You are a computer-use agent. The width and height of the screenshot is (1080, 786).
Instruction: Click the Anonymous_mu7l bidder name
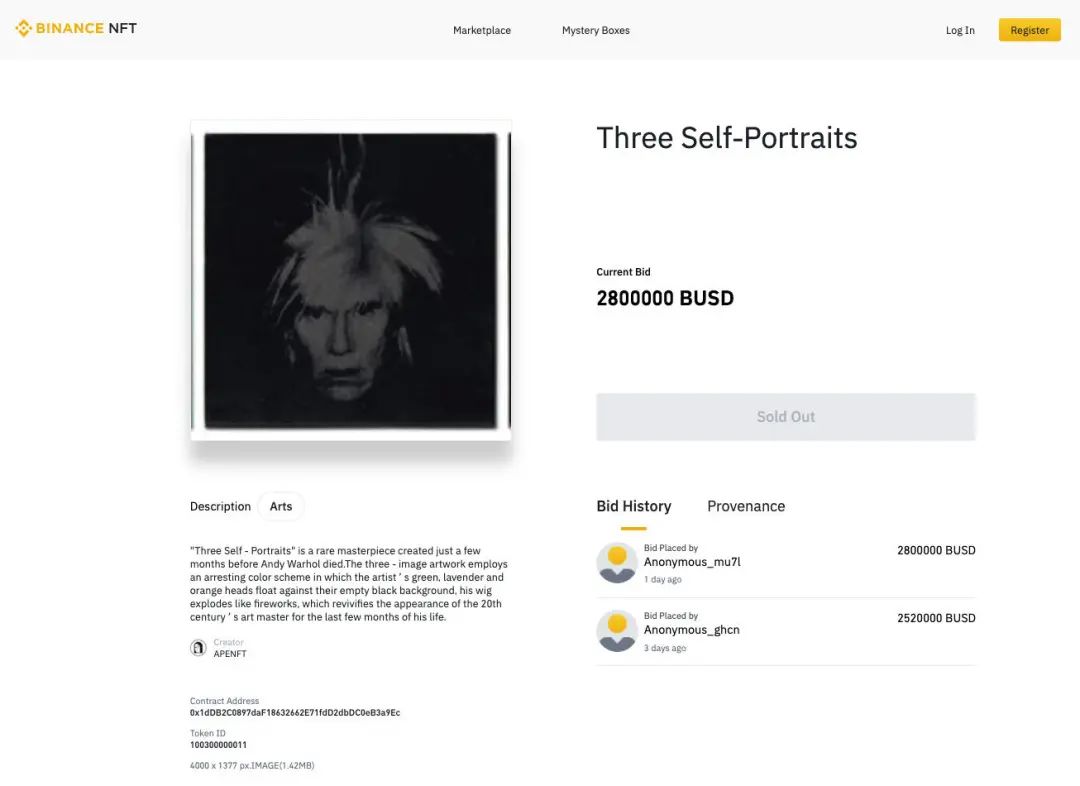692,562
